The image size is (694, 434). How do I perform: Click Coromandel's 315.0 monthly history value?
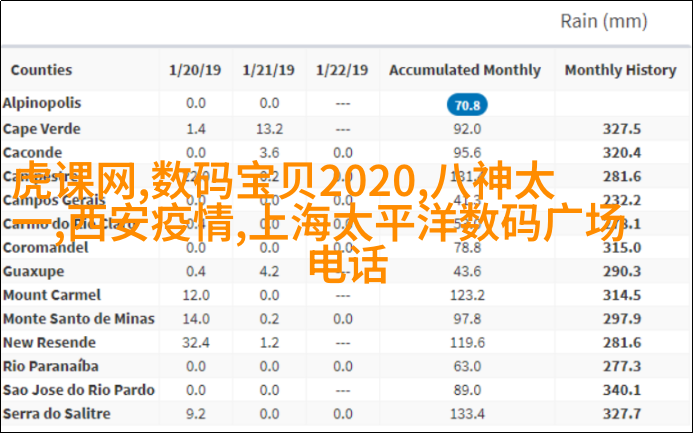pyautogui.click(x=622, y=247)
